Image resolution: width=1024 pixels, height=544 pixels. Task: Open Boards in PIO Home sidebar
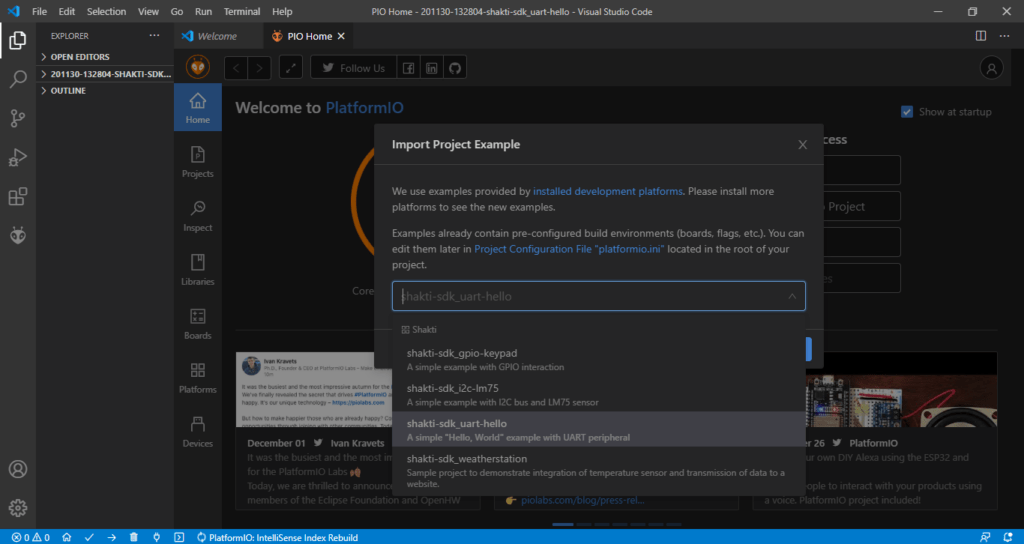197,324
